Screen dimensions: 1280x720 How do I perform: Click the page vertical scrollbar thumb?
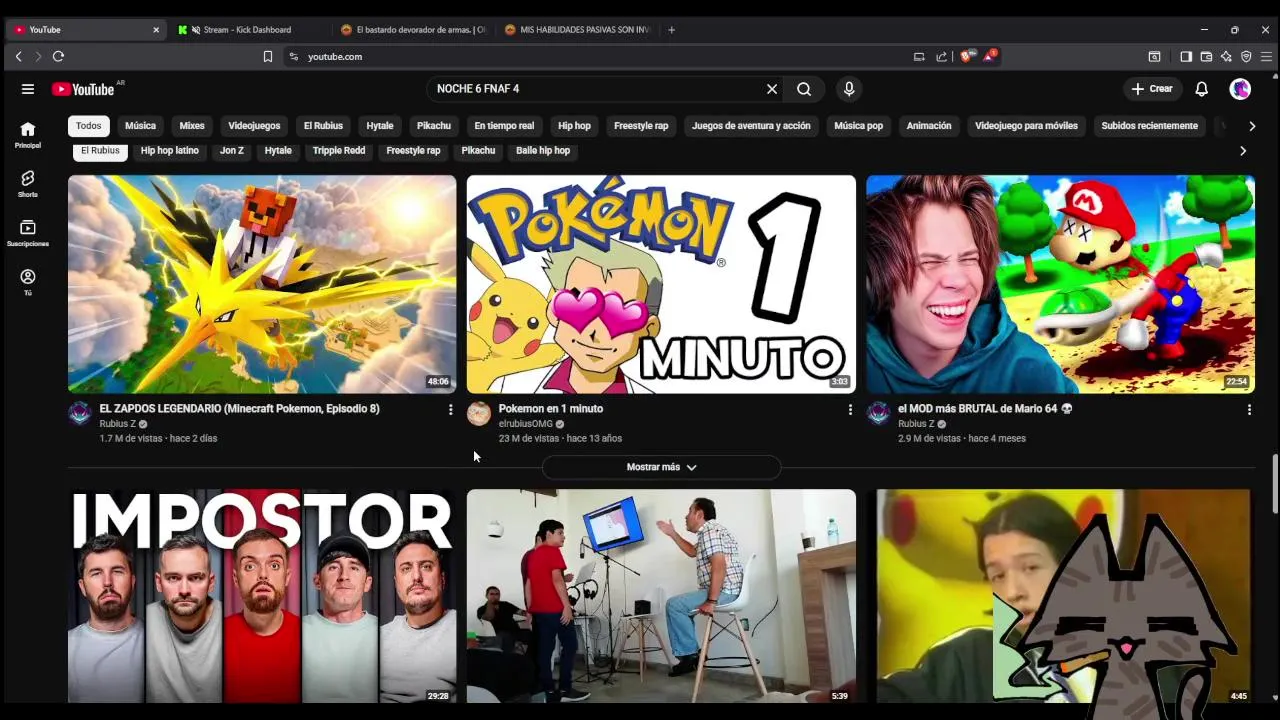[x=1274, y=485]
